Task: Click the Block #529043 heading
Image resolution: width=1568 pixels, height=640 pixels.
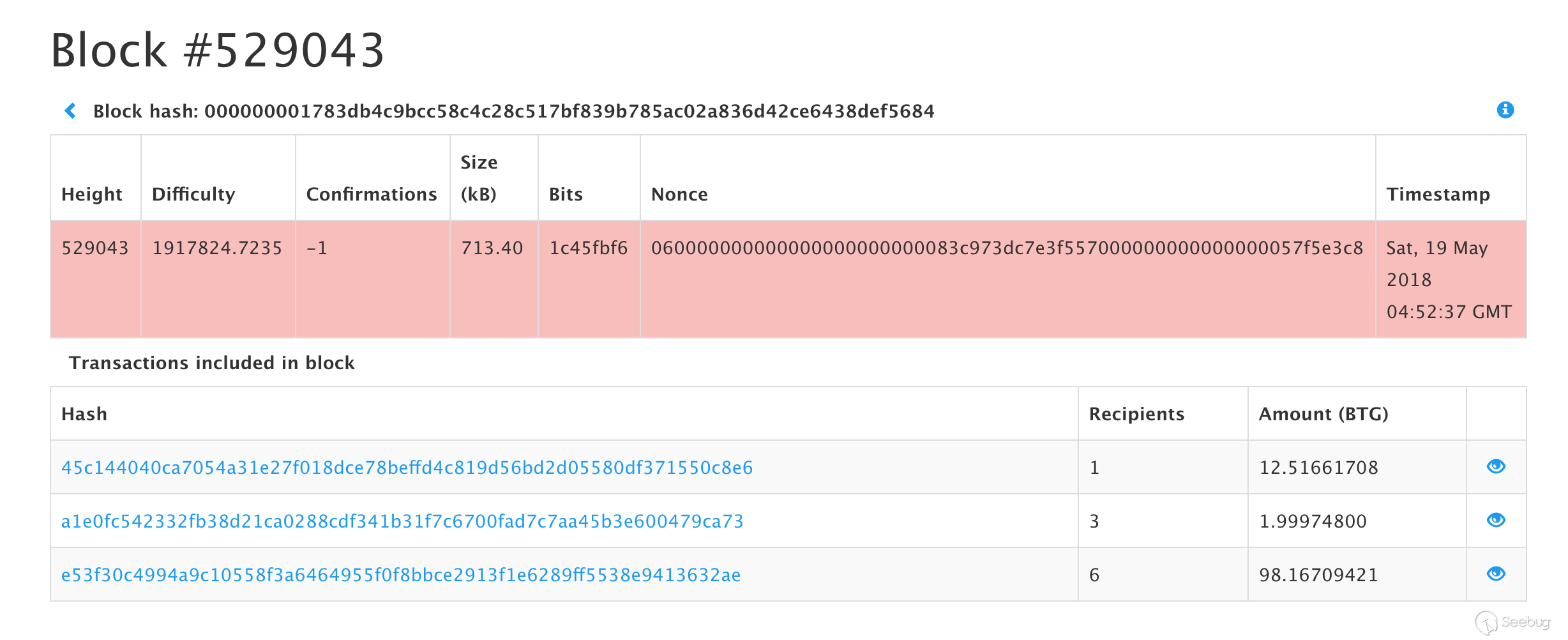Action: [x=218, y=50]
